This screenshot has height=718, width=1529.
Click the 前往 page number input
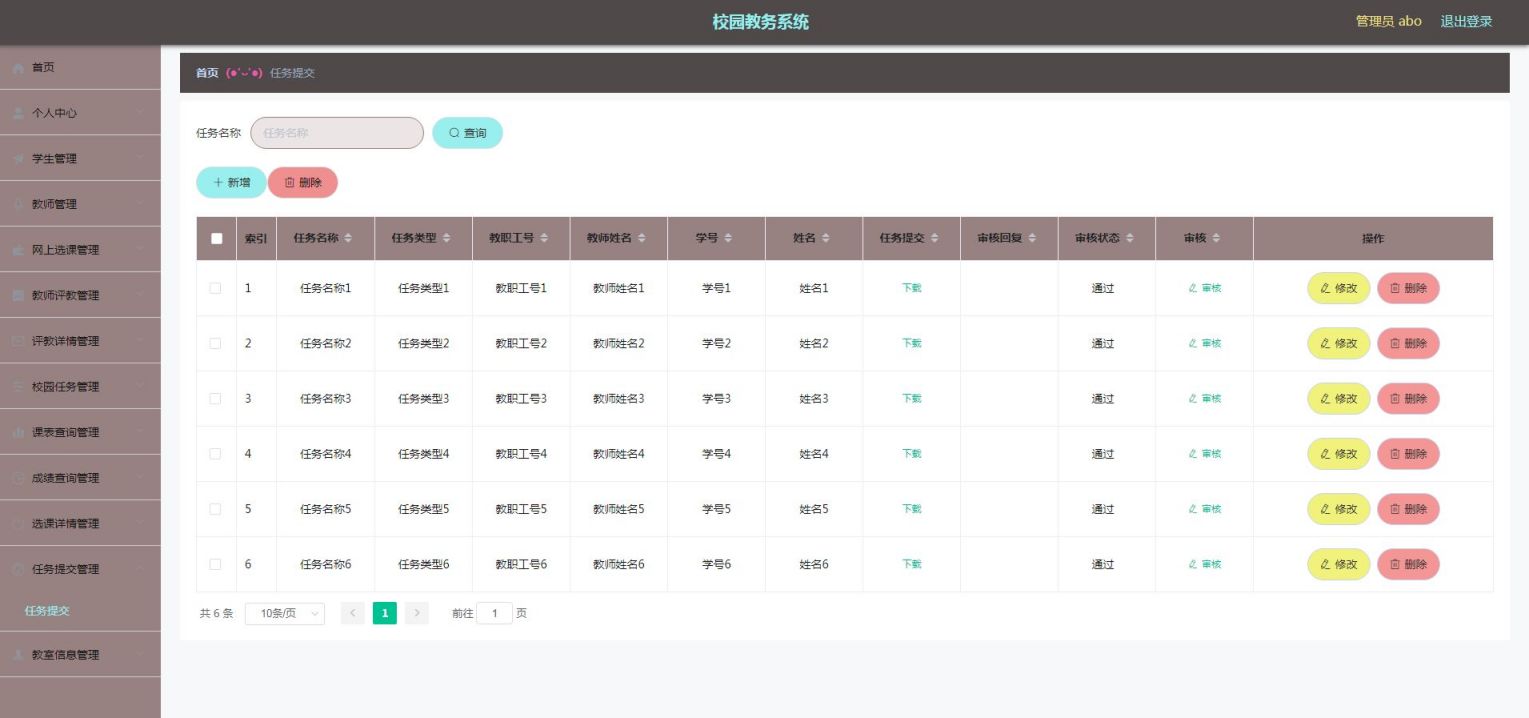494,613
